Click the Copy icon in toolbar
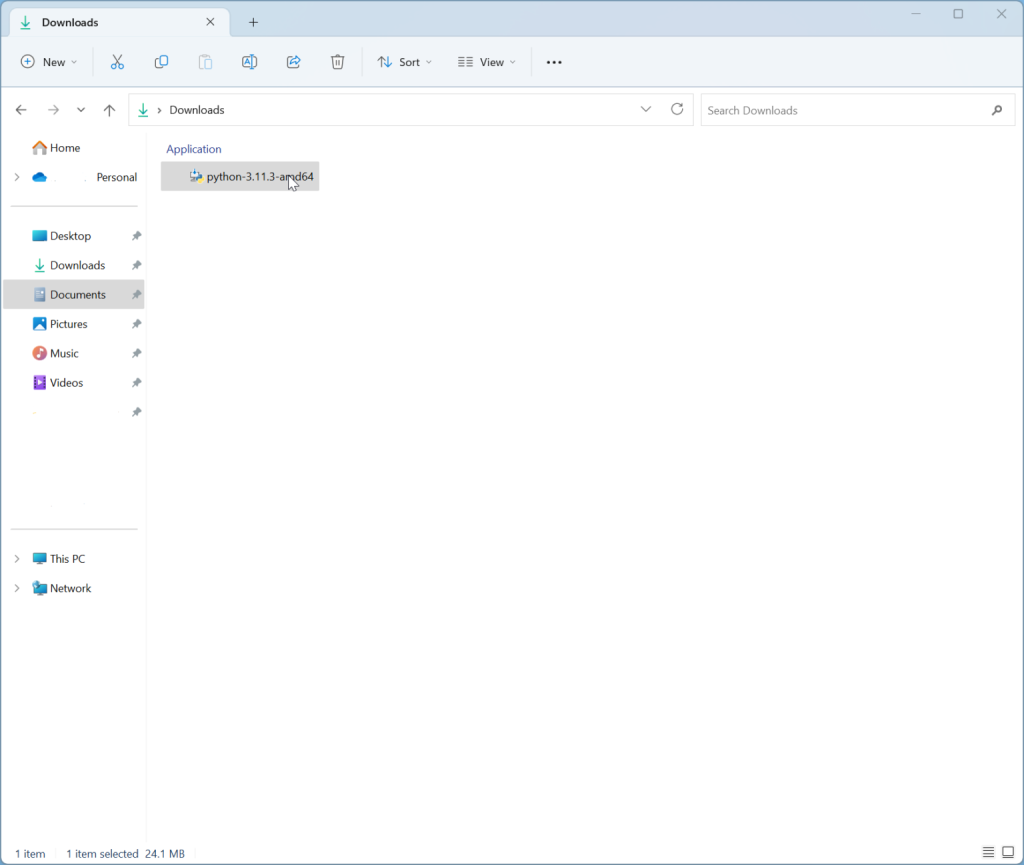 tap(161, 62)
